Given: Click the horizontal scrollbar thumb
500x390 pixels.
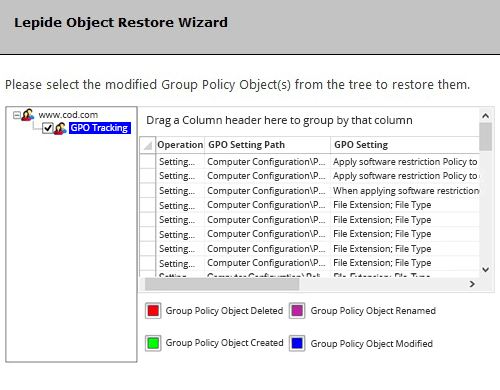Looking at the screenshot, I should click(222, 284).
